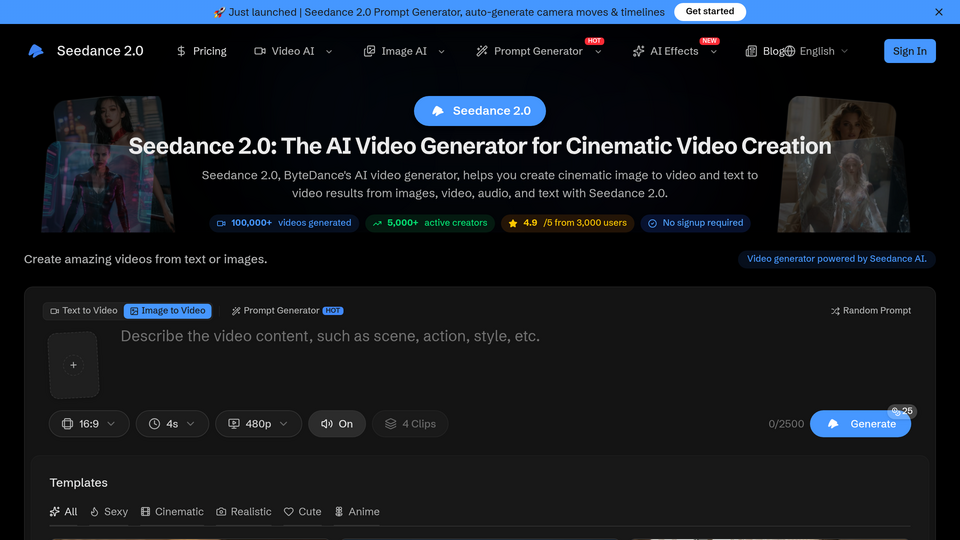960x540 pixels.
Task: Open the Prompt Generator tab with HOT tag
Action: (287, 311)
